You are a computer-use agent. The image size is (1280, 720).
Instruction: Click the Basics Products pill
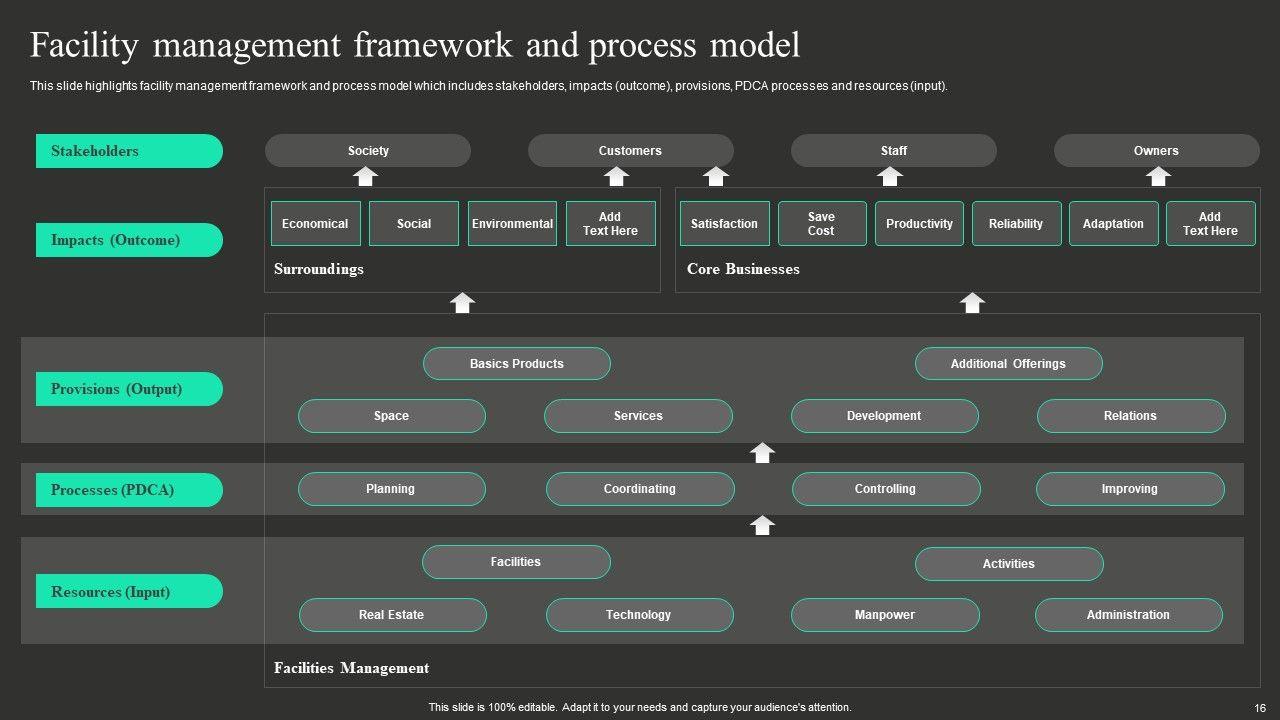click(517, 364)
